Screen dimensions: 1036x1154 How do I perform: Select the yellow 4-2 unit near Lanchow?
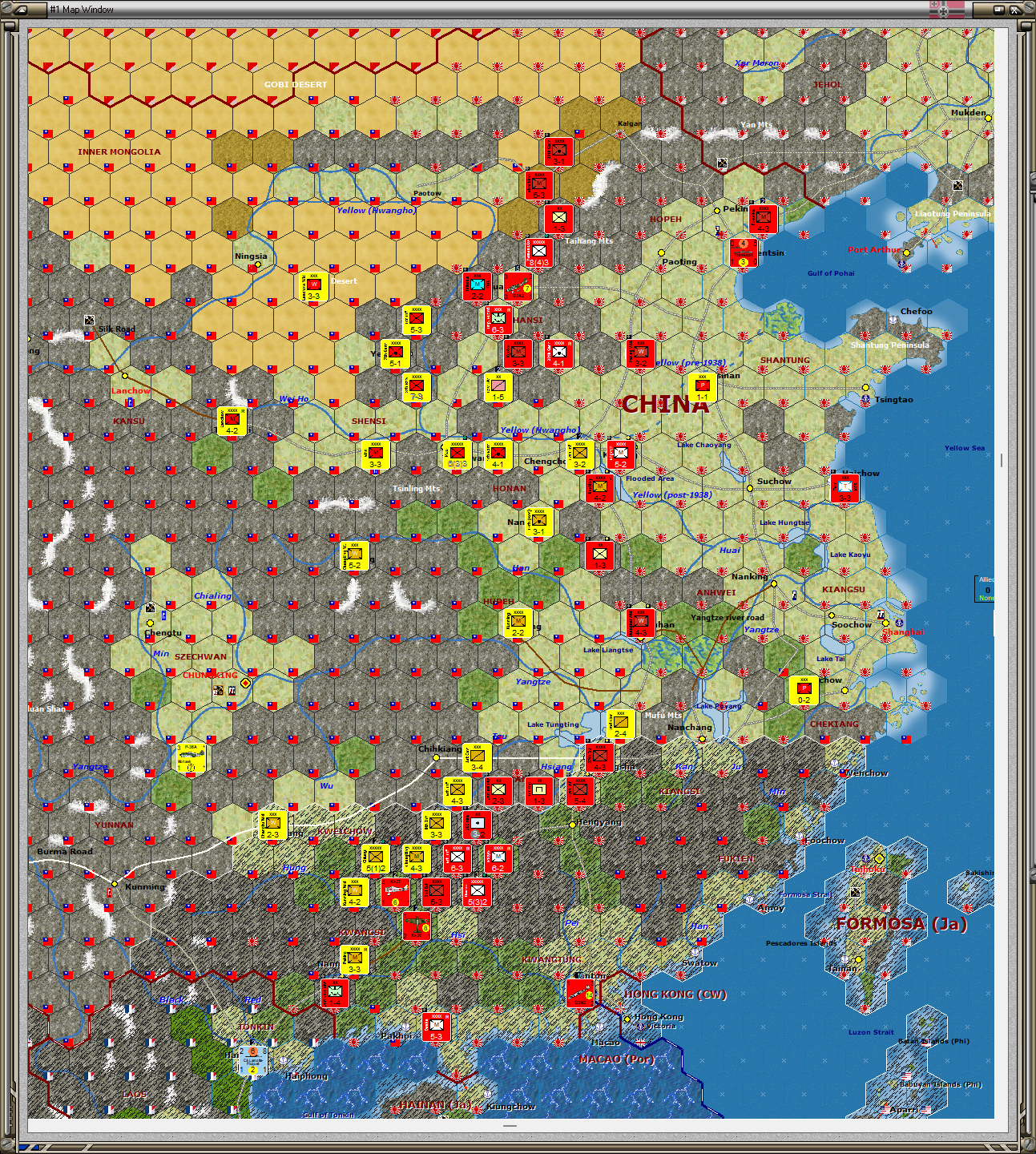[x=232, y=421]
